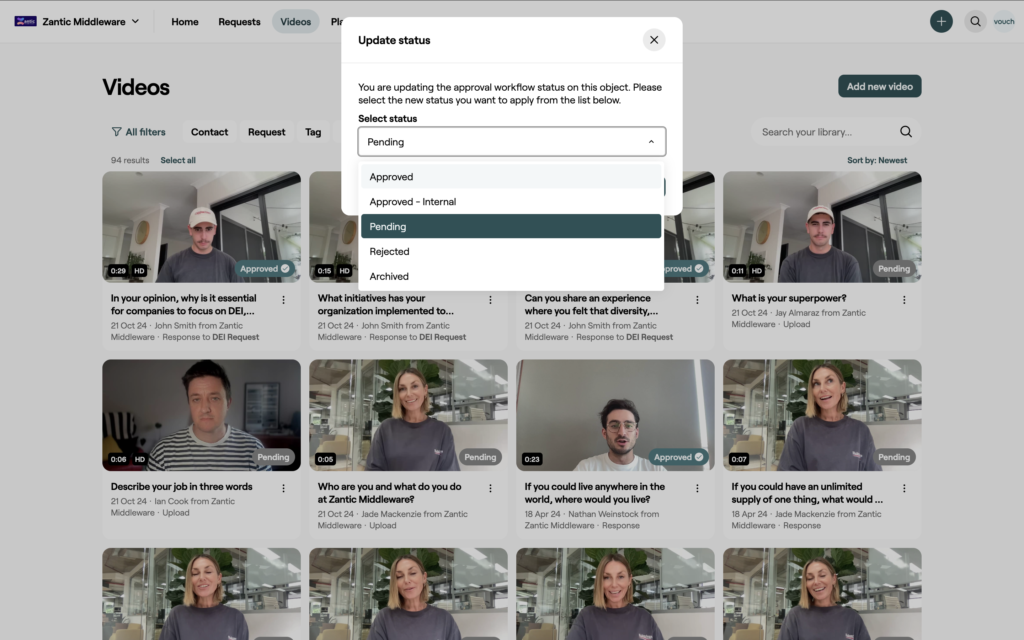The width and height of the screenshot is (1024, 640).
Task: Go to Requests tab
Action: [x=239, y=22]
